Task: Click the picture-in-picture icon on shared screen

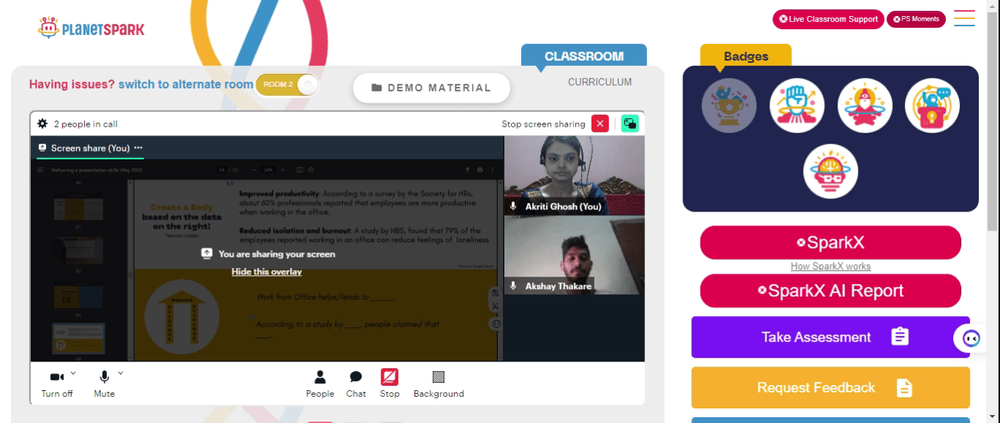Action: (496, 292)
